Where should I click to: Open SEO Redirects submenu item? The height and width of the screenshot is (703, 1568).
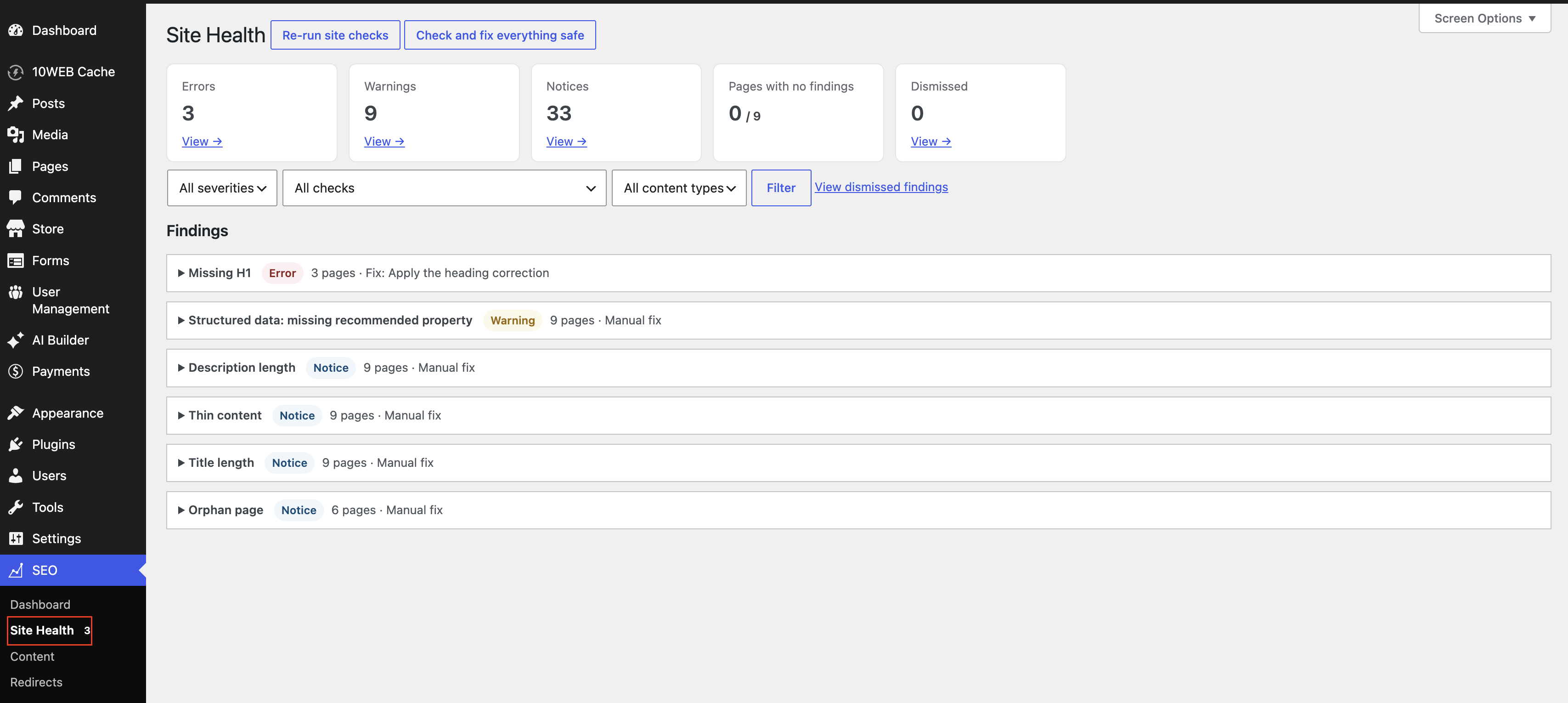pyautogui.click(x=36, y=682)
